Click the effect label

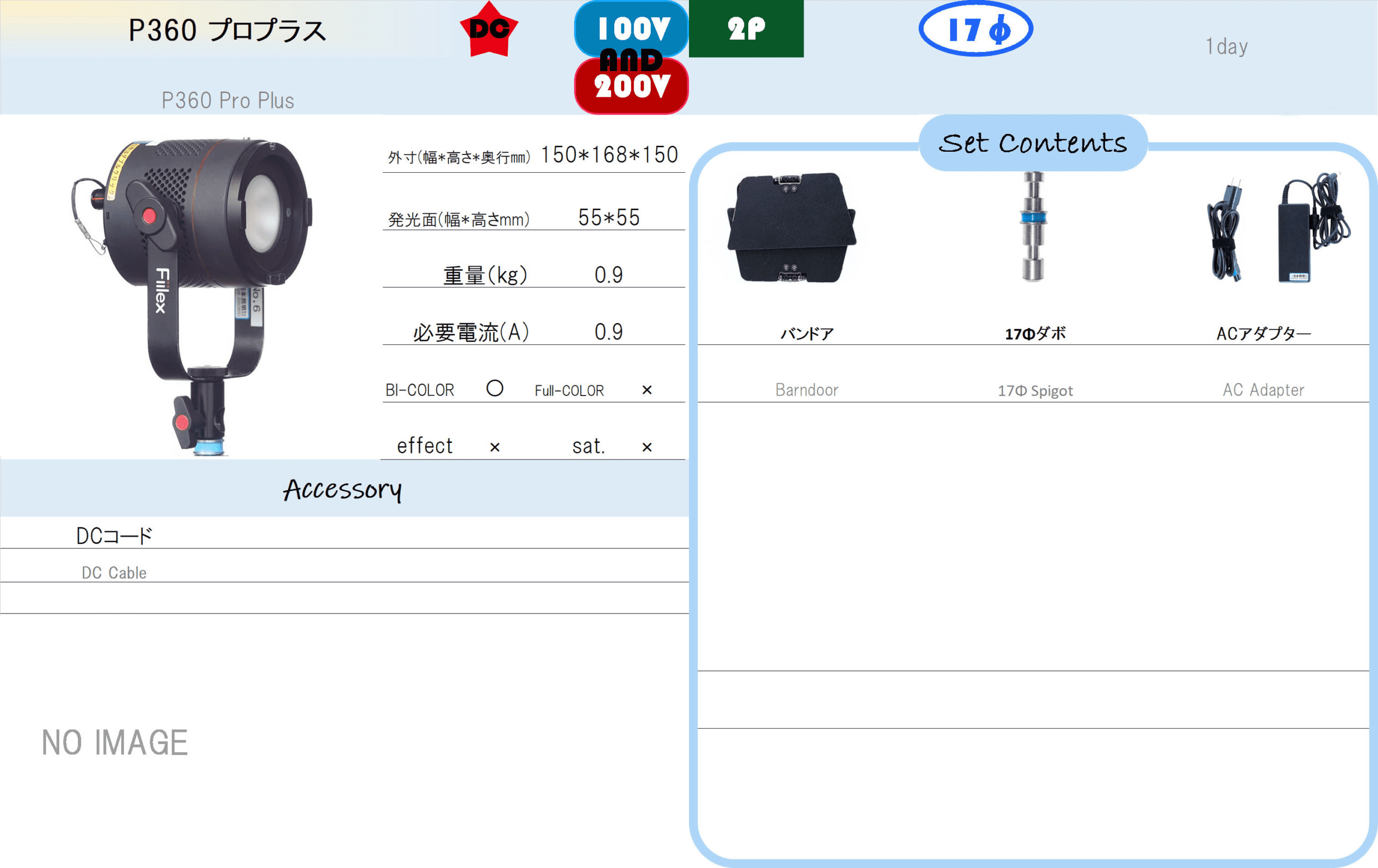425,446
